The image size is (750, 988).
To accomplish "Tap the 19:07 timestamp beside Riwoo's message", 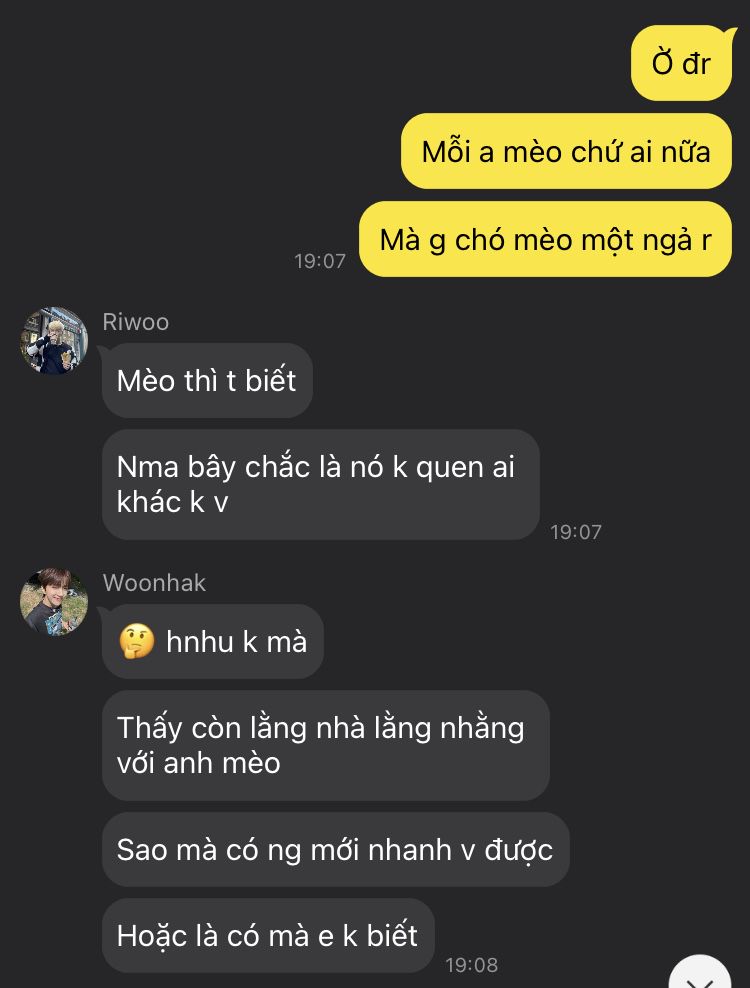I will tap(575, 532).
